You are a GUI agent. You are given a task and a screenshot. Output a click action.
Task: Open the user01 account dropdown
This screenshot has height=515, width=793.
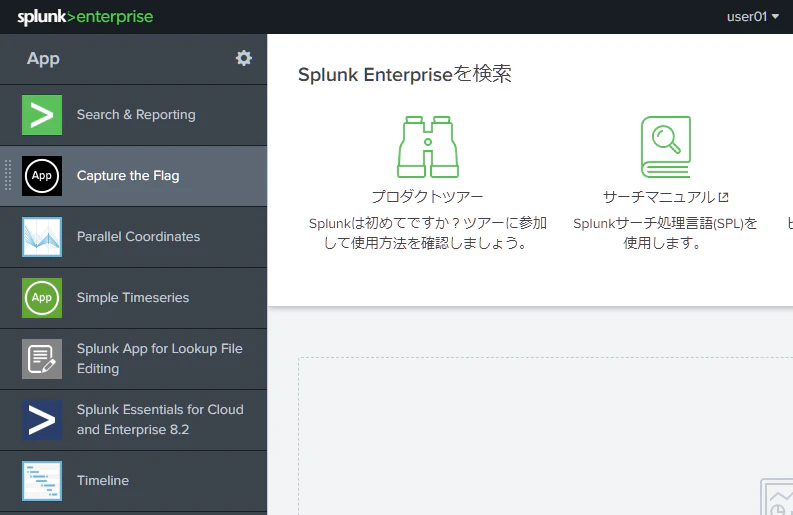(x=753, y=17)
